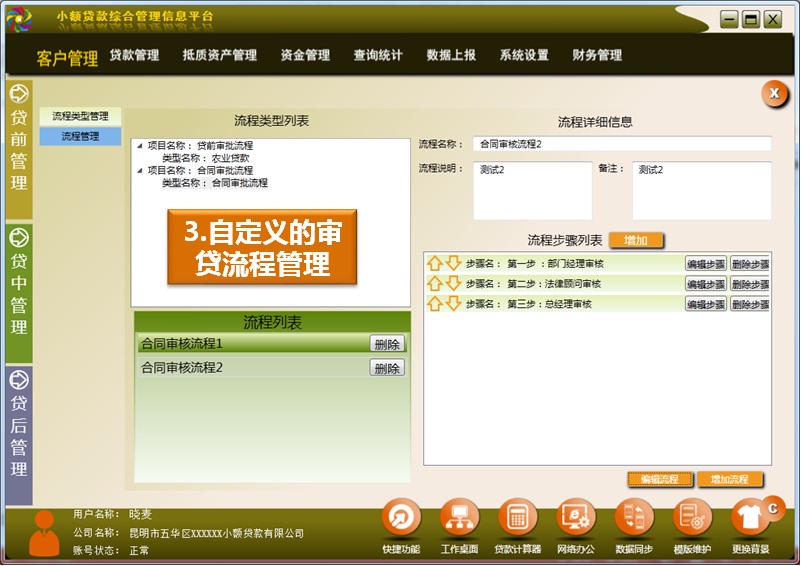Screen dimensions: 801x566
Task: Move third step up with arrow icon
Action: click(x=435, y=304)
